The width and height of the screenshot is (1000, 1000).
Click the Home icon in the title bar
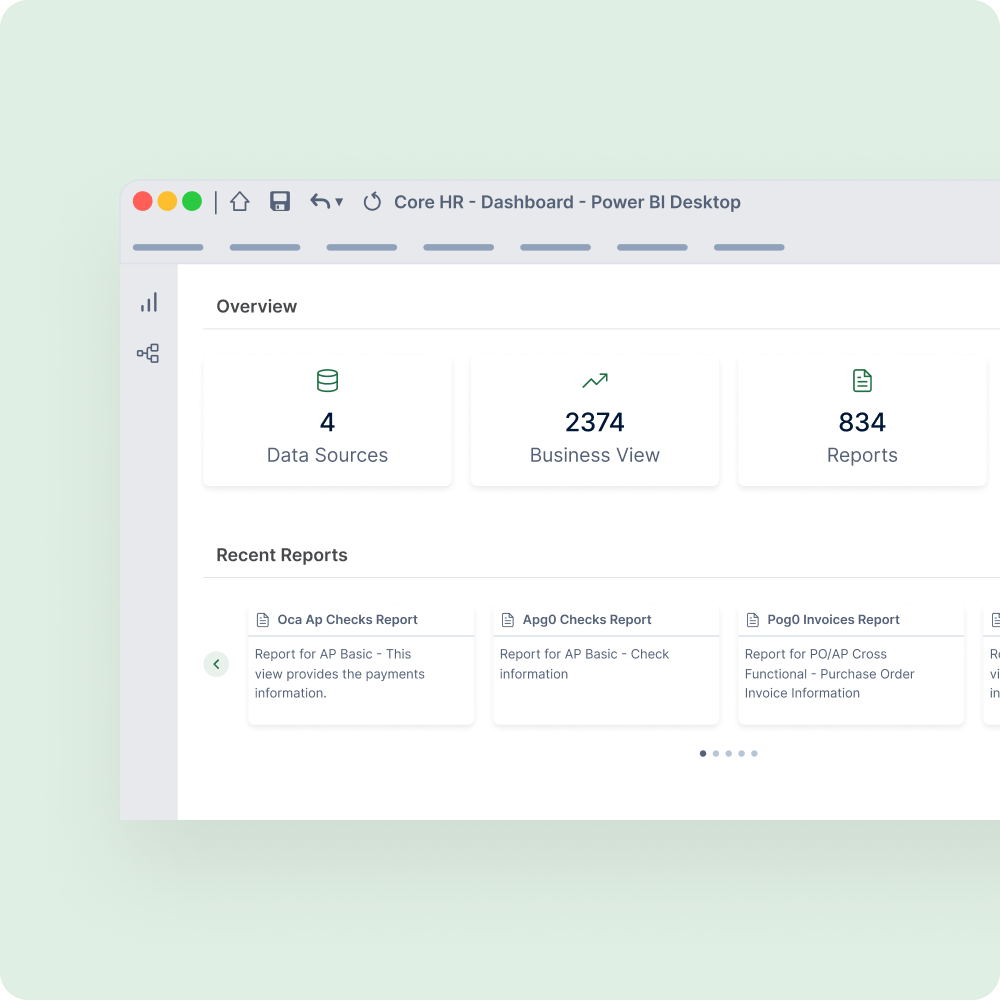[x=240, y=201]
